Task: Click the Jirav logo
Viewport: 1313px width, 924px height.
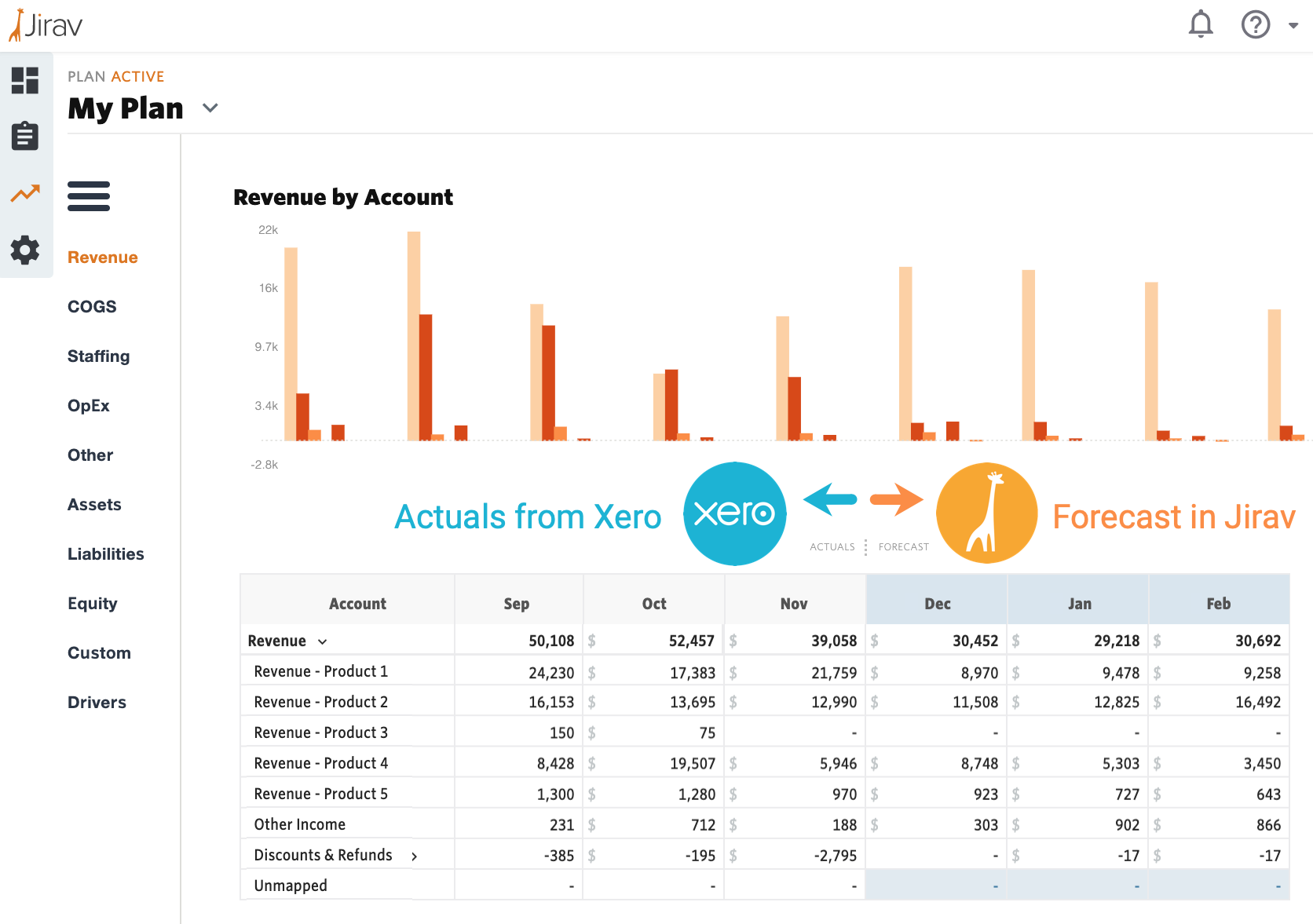Action: pos(45,25)
